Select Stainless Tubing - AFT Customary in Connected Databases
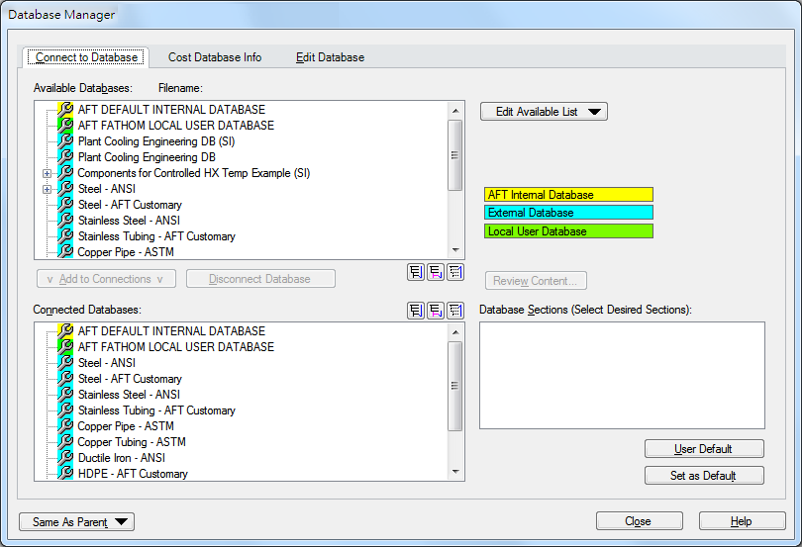 157,410
